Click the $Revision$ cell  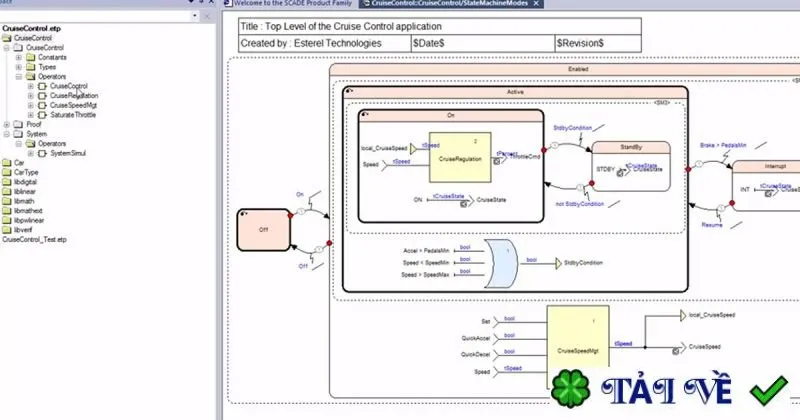coord(598,43)
